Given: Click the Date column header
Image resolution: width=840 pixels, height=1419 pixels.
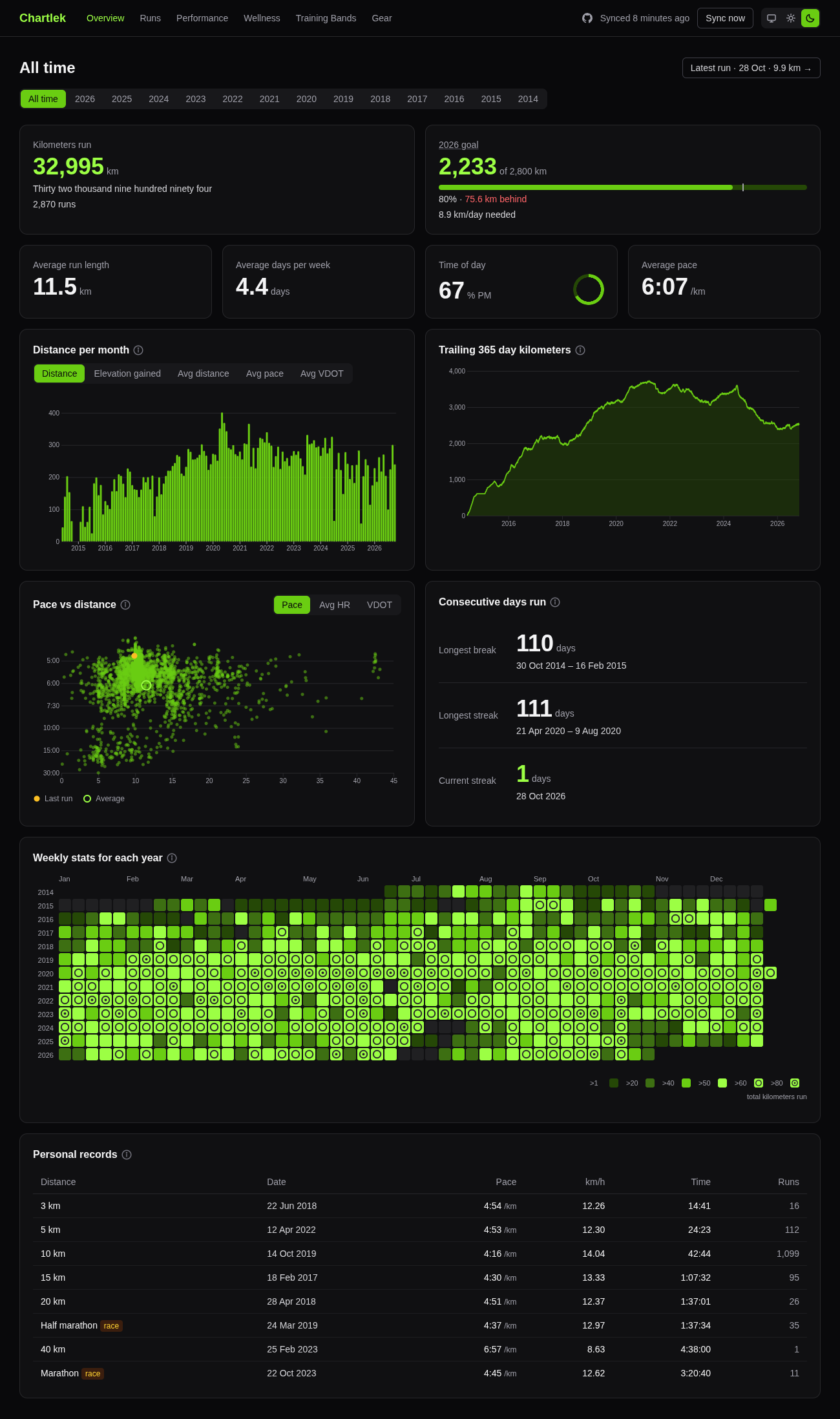Looking at the screenshot, I should [276, 1182].
